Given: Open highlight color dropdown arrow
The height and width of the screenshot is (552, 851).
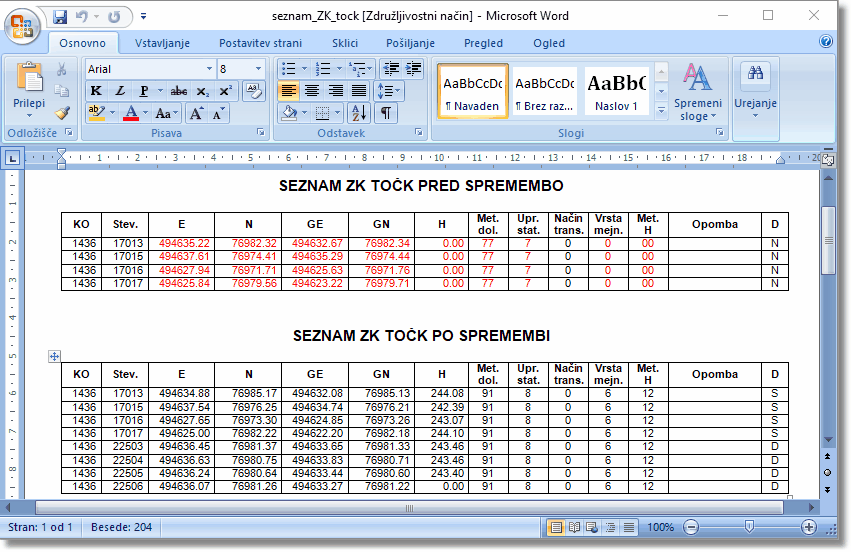Looking at the screenshot, I should (112, 113).
